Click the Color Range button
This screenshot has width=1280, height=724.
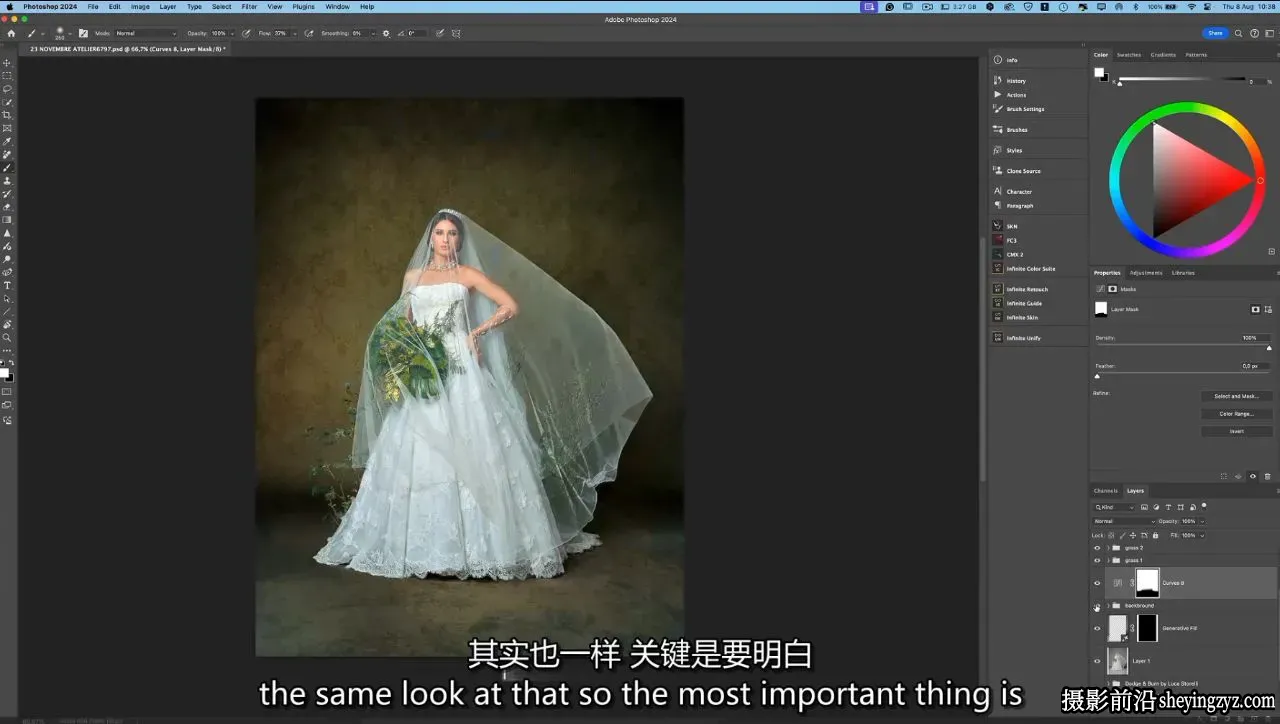[1236, 413]
